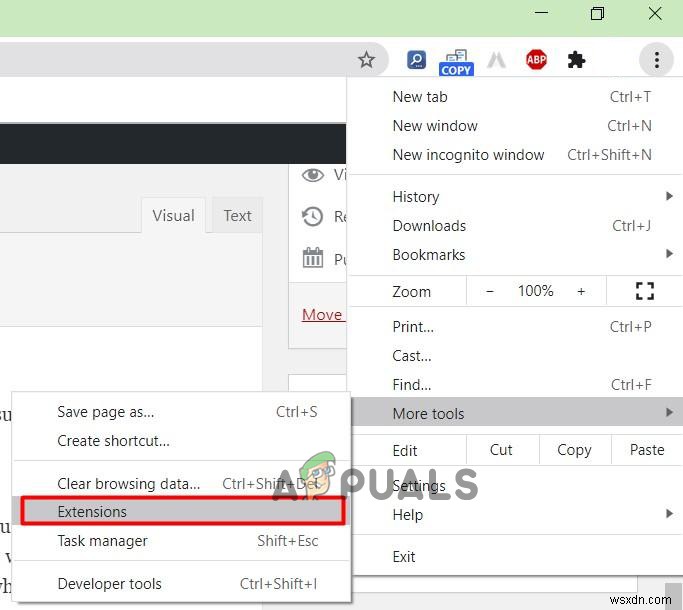Switch to the Visual editor tab
This screenshot has width=683, height=610.
(173, 216)
